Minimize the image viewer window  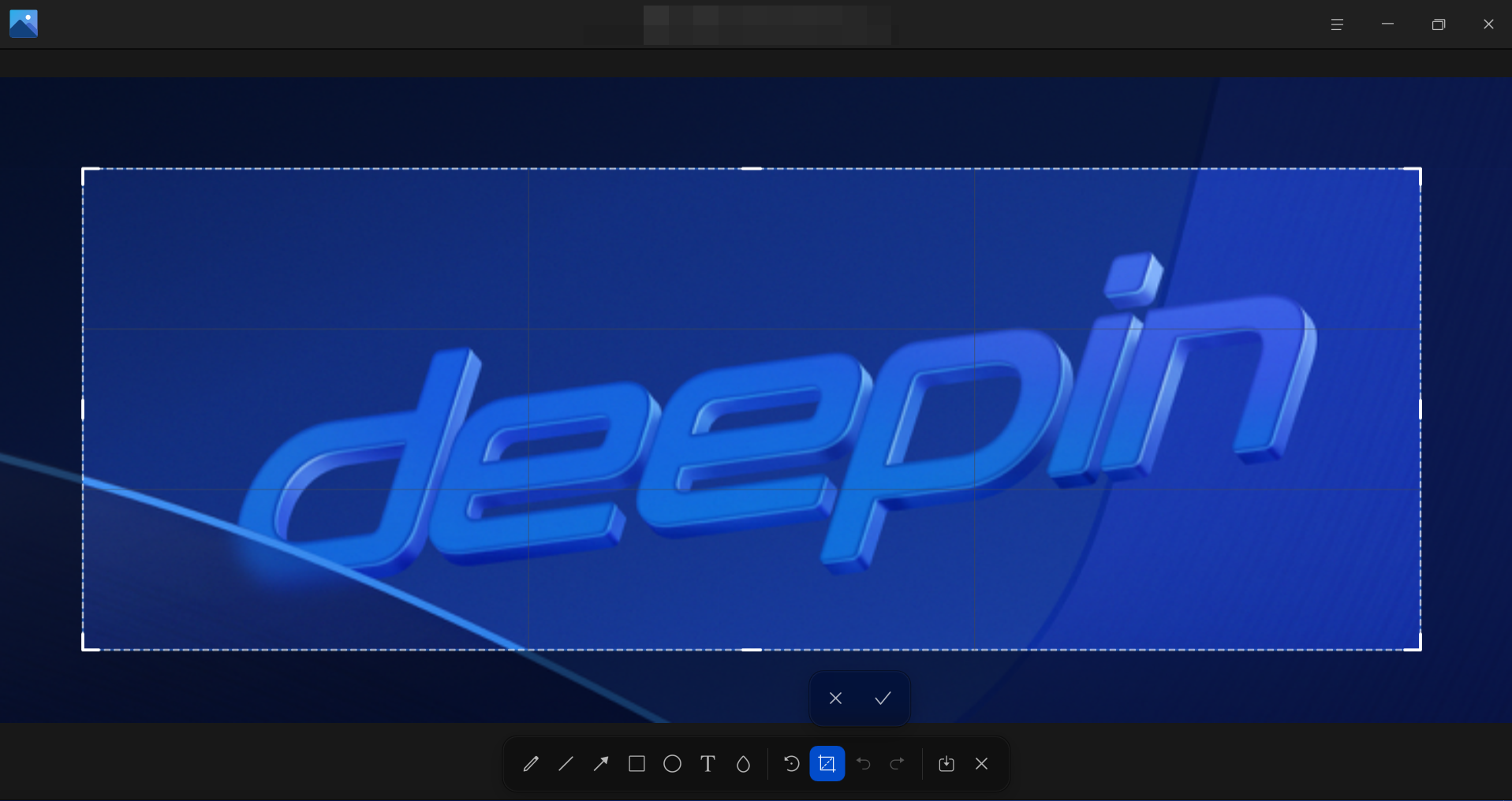tap(1387, 24)
